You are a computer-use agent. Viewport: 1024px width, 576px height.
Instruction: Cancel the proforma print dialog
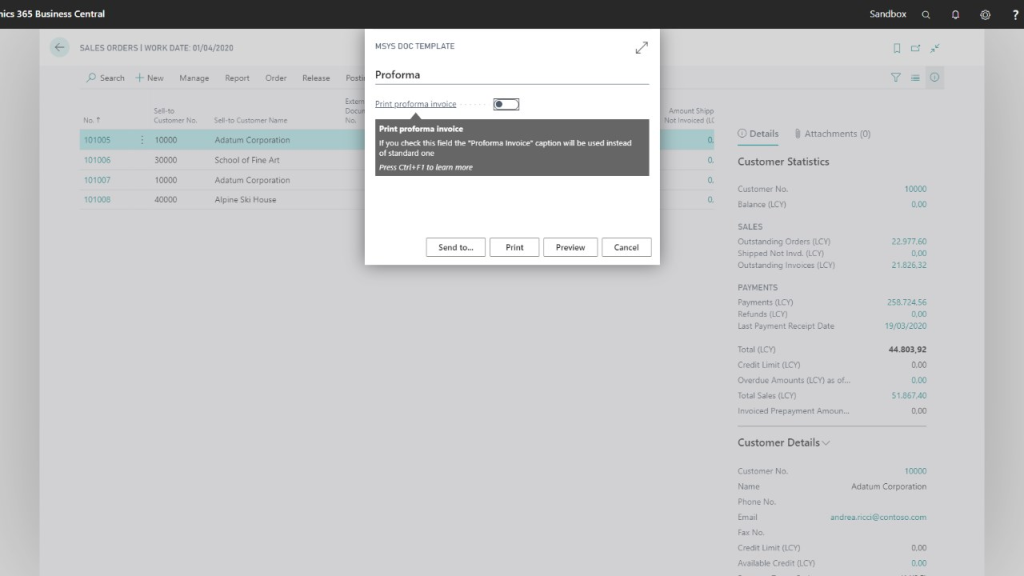[626, 247]
